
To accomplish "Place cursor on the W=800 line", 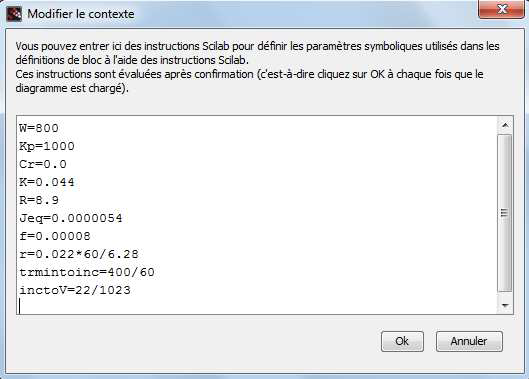I will (x=39, y=128).
